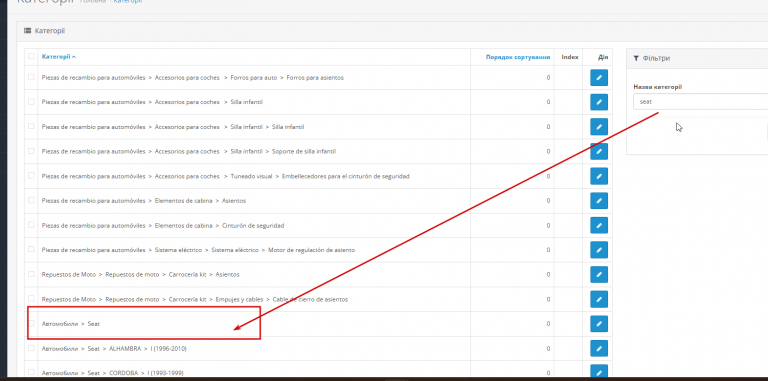Check the Forros para asientos row checkbox
Viewport: 768px width, 381px height.
[x=31, y=77]
